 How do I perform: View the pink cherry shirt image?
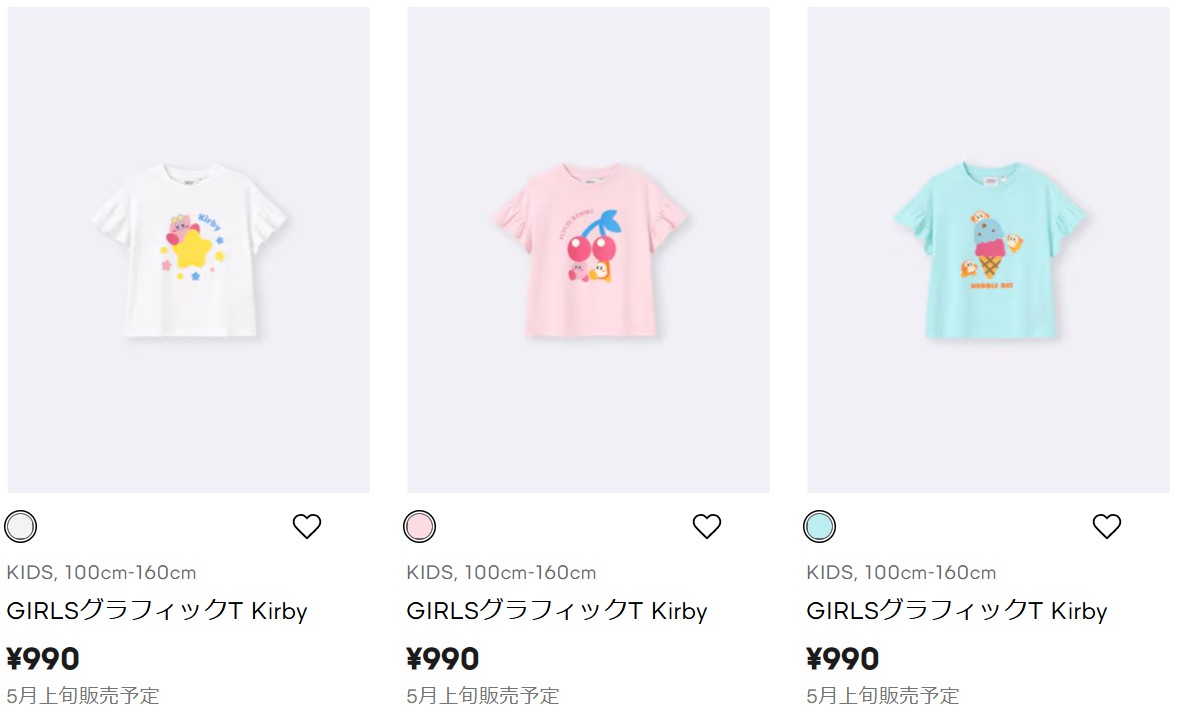(x=589, y=250)
